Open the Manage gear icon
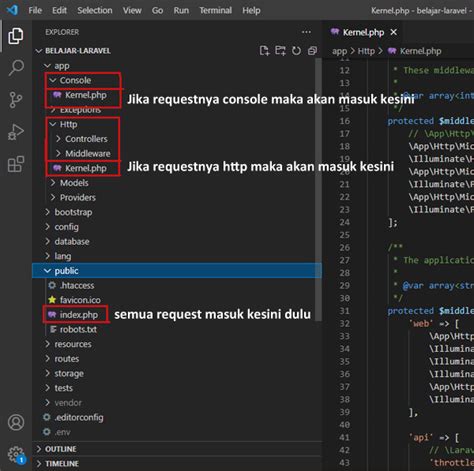Screen dimensions: 474x471 16,454
